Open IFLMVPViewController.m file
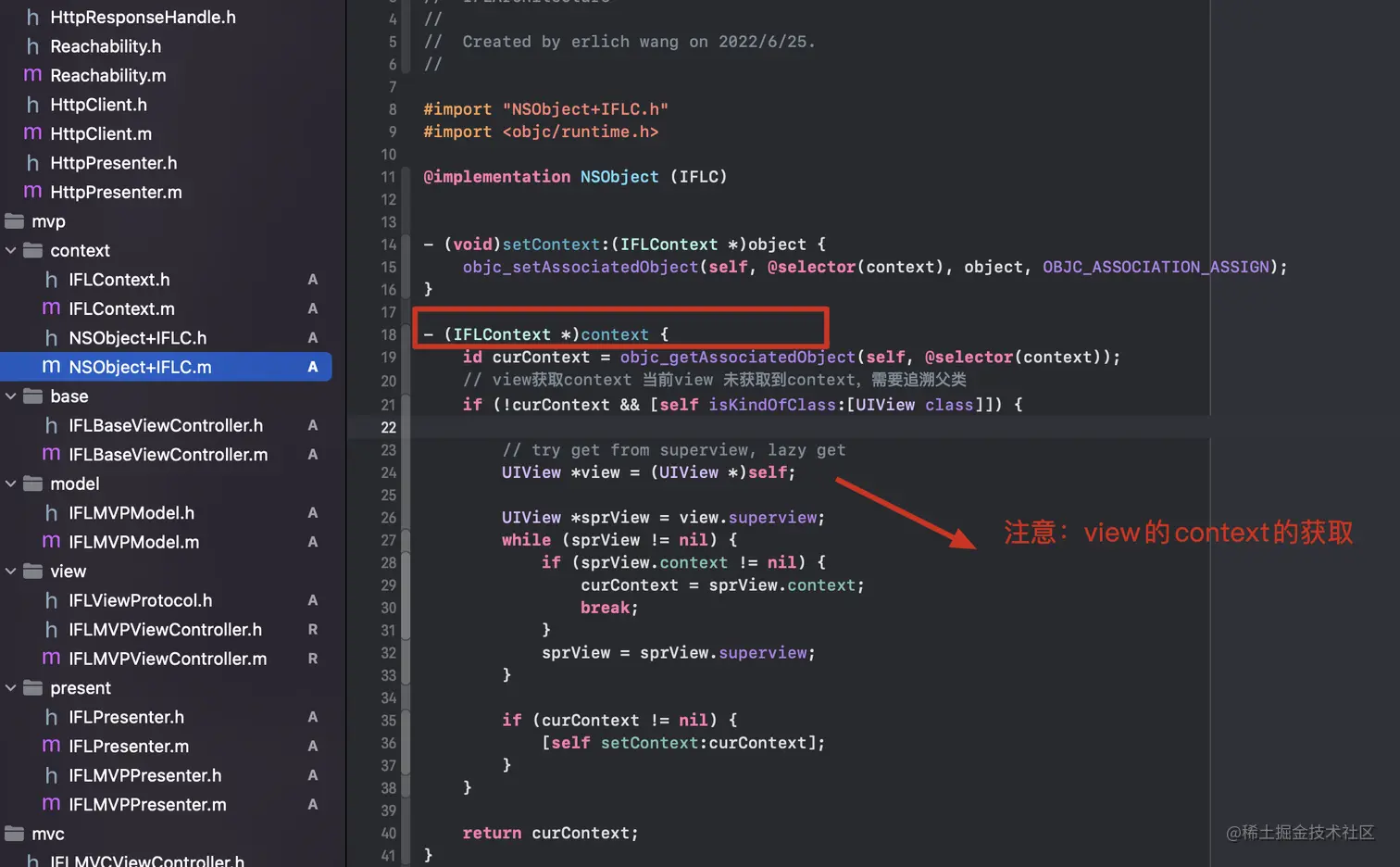Viewport: 1400px width, 867px height. pos(168,659)
